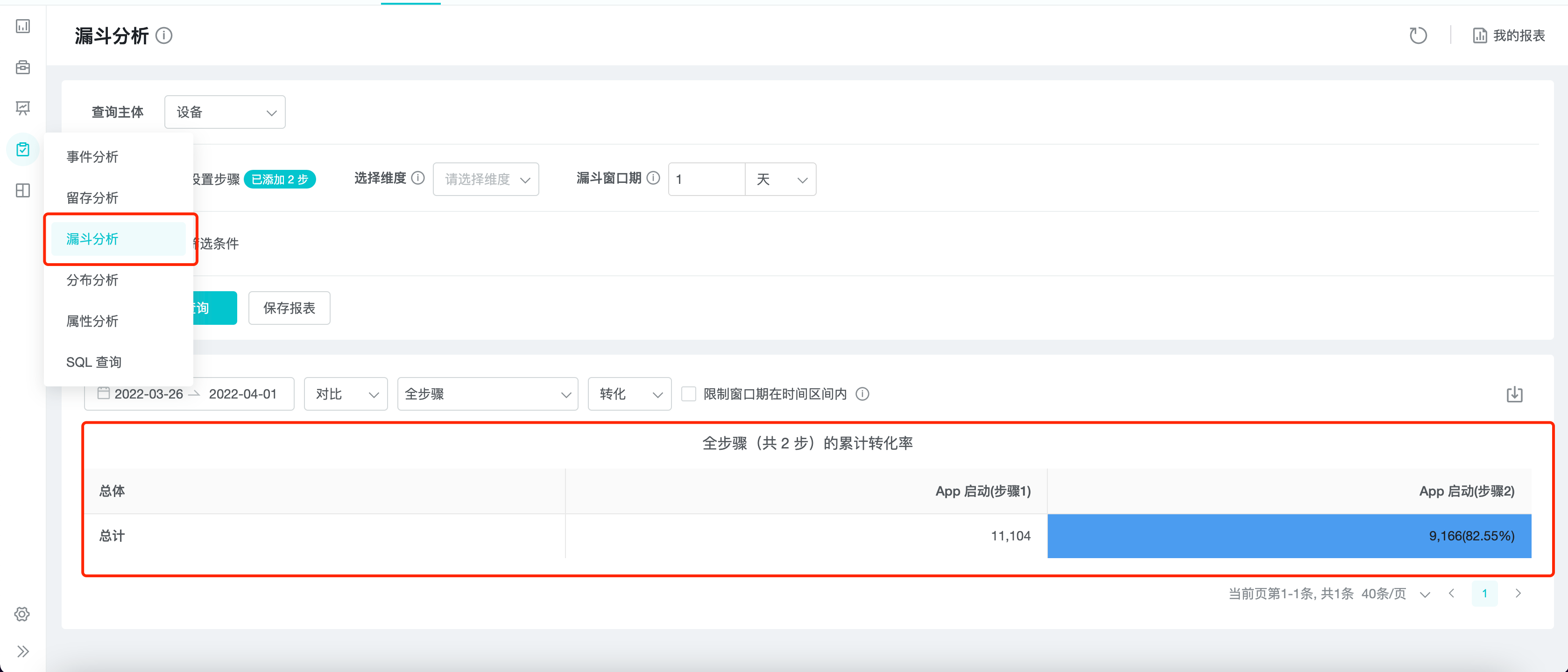Image resolution: width=1568 pixels, height=672 pixels.
Task: Click the layout panel sidebar icon
Action: pyautogui.click(x=23, y=190)
